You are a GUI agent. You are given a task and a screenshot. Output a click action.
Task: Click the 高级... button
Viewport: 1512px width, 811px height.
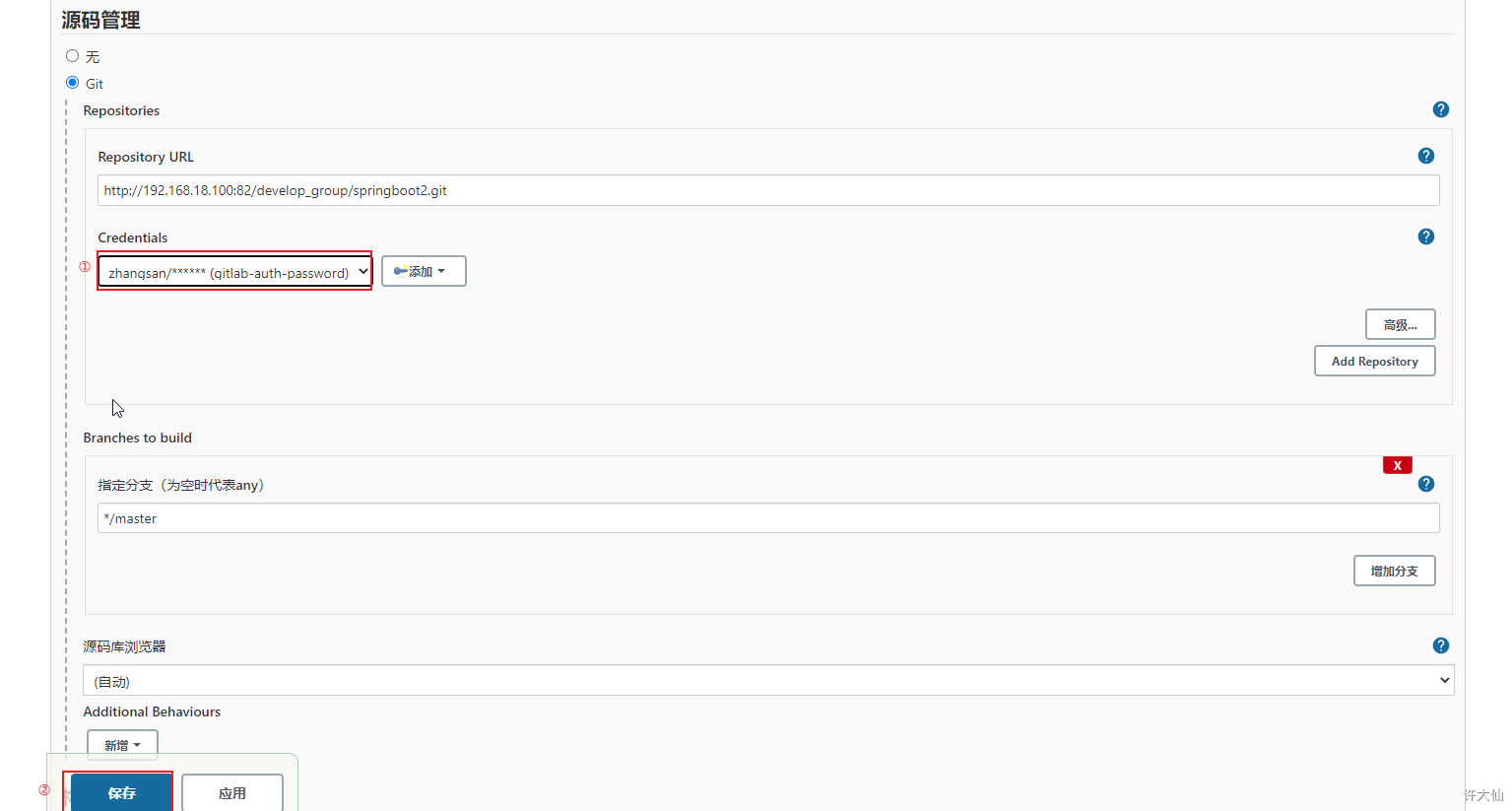click(1400, 324)
